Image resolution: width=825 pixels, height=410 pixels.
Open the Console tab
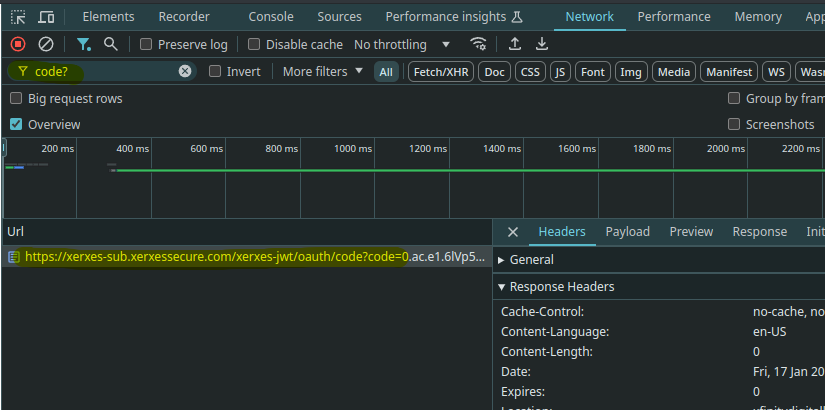[x=271, y=17]
